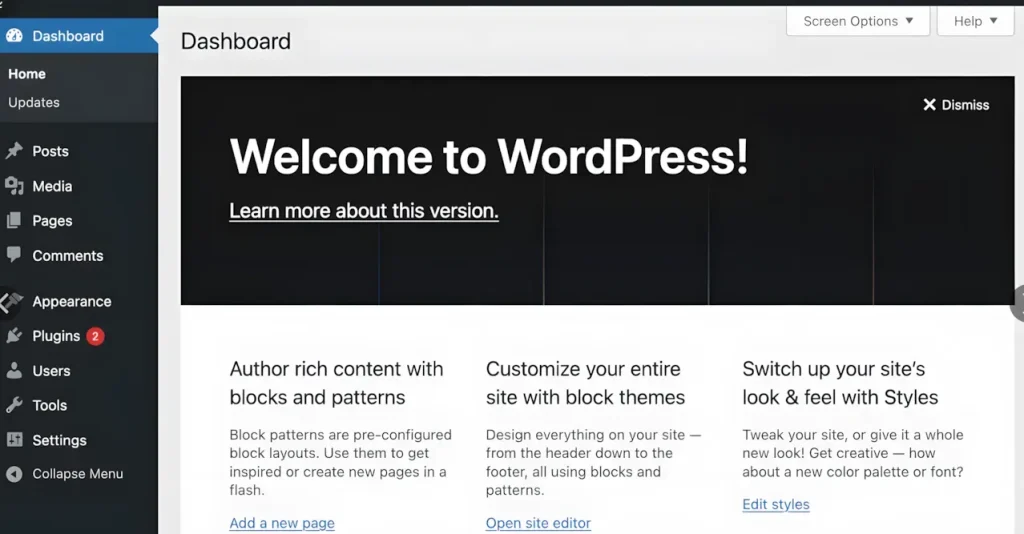Click the Tools wrench icon
This screenshot has width=1024, height=534.
point(14,405)
